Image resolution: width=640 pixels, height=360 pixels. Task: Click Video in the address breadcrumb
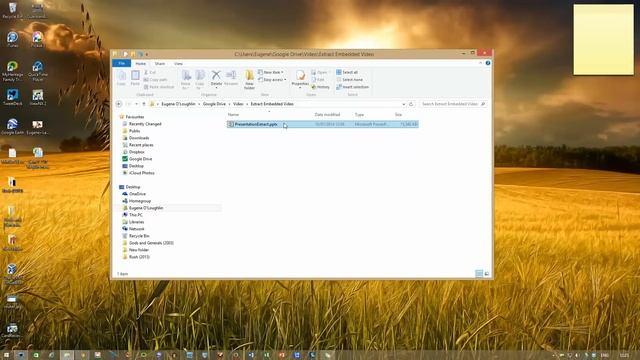click(x=238, y=104)
